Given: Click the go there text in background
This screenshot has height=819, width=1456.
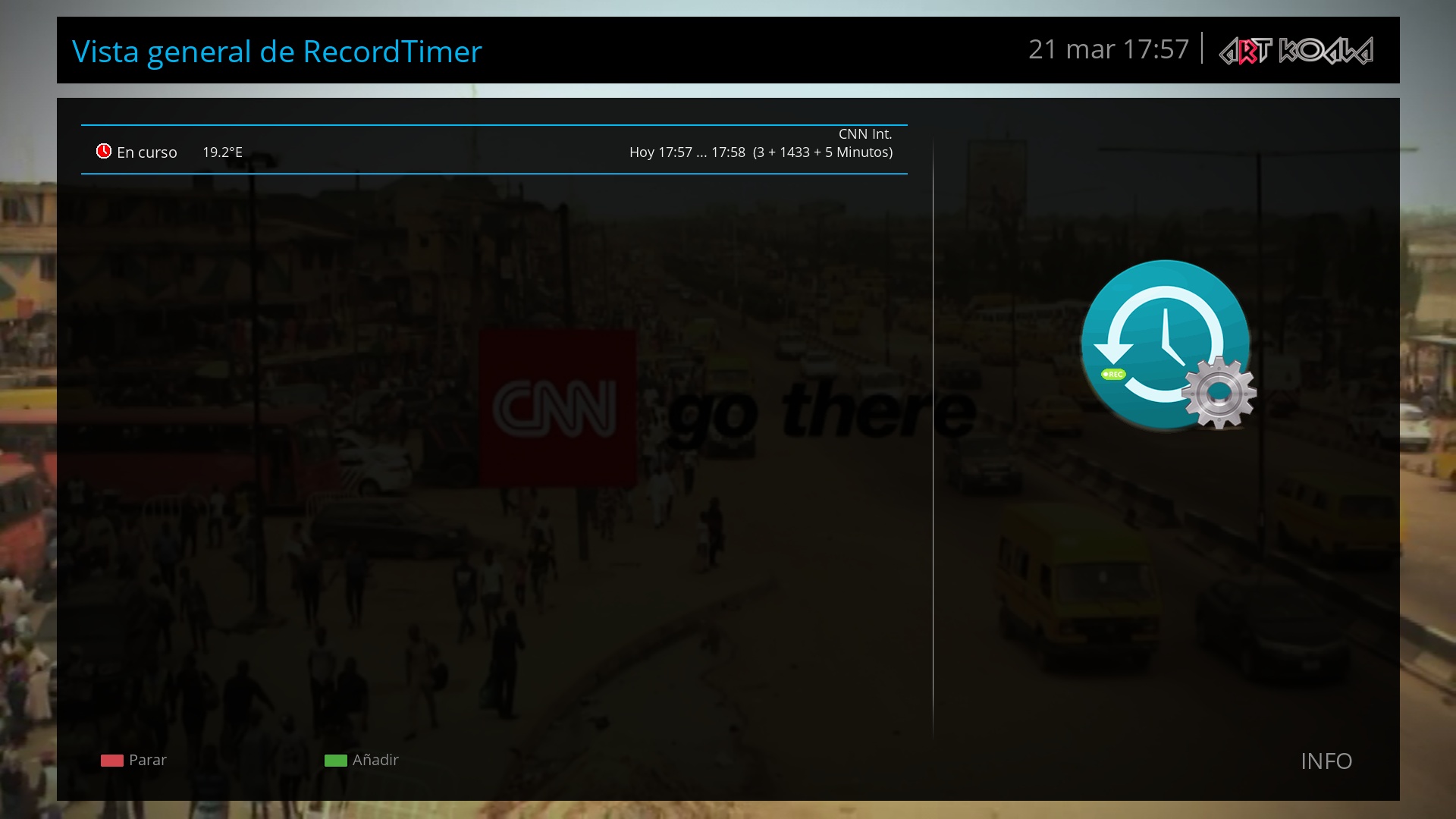Looking at the screenshot, I should pyautogui.click(x=823, y=411).
